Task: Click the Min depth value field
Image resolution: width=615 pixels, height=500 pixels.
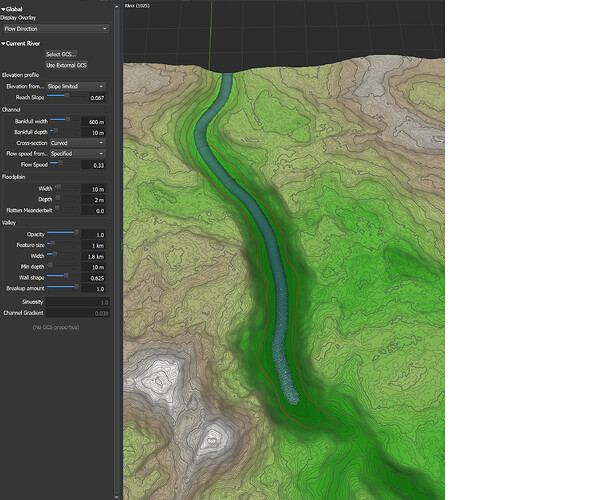Action: 93,267
